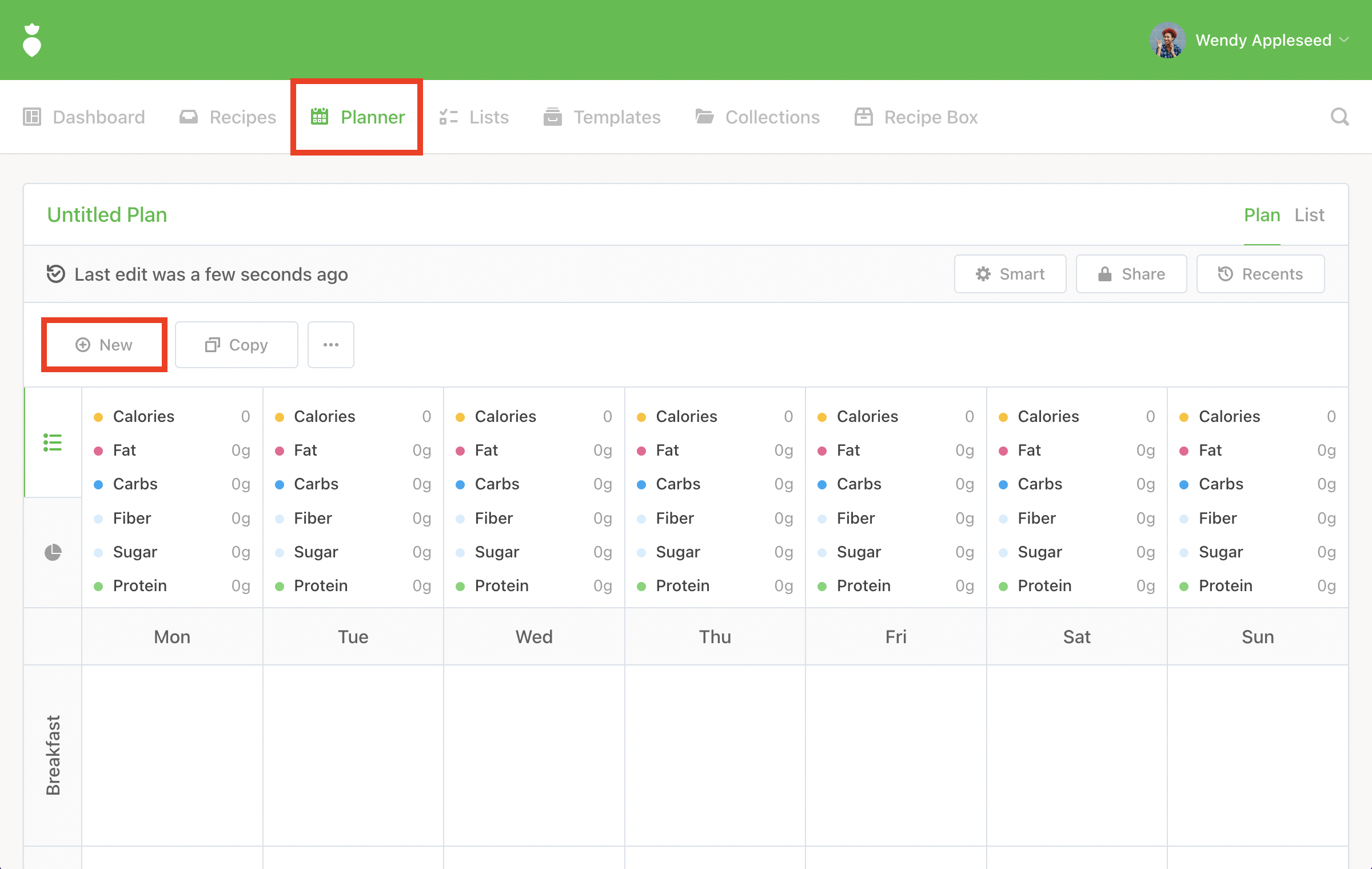The width and height of the screenshot is (1372, 869).
Task: Create a New plan
Action: [x=104, y=345]
